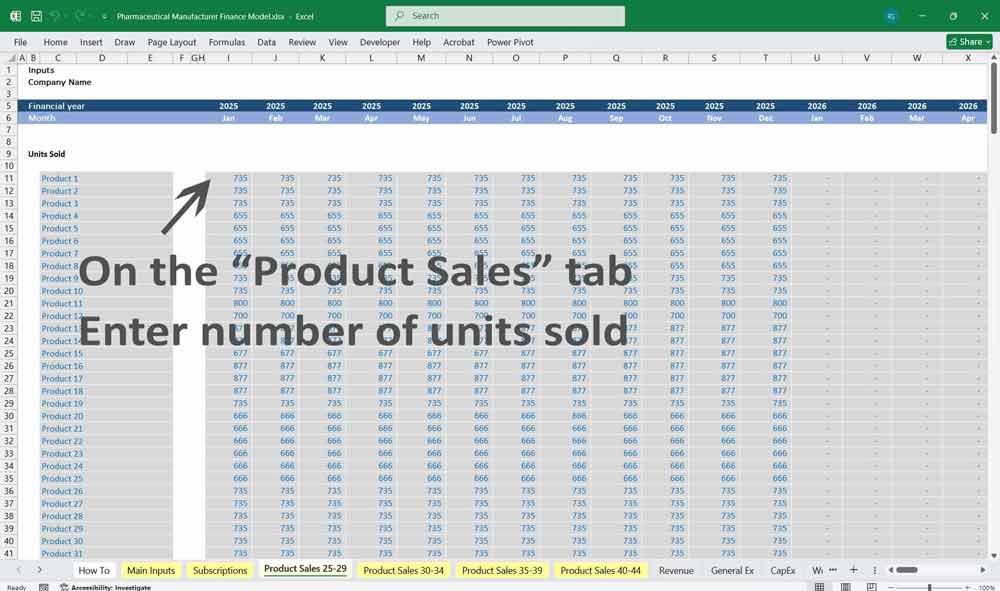Image resolution: width=1000 pixels, height=591 pixels.
Task: Open the Customize Quick Access Toolbar dropdown
Action: 104,17
